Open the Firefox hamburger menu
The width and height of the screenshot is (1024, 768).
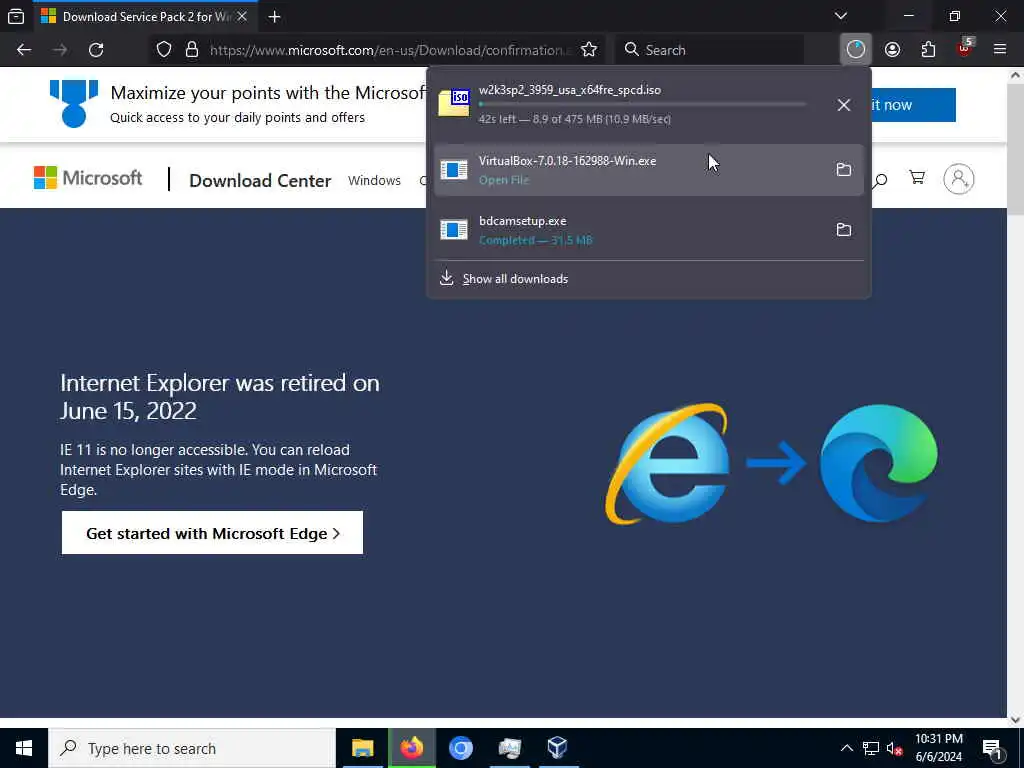(x=1000, y=49)
